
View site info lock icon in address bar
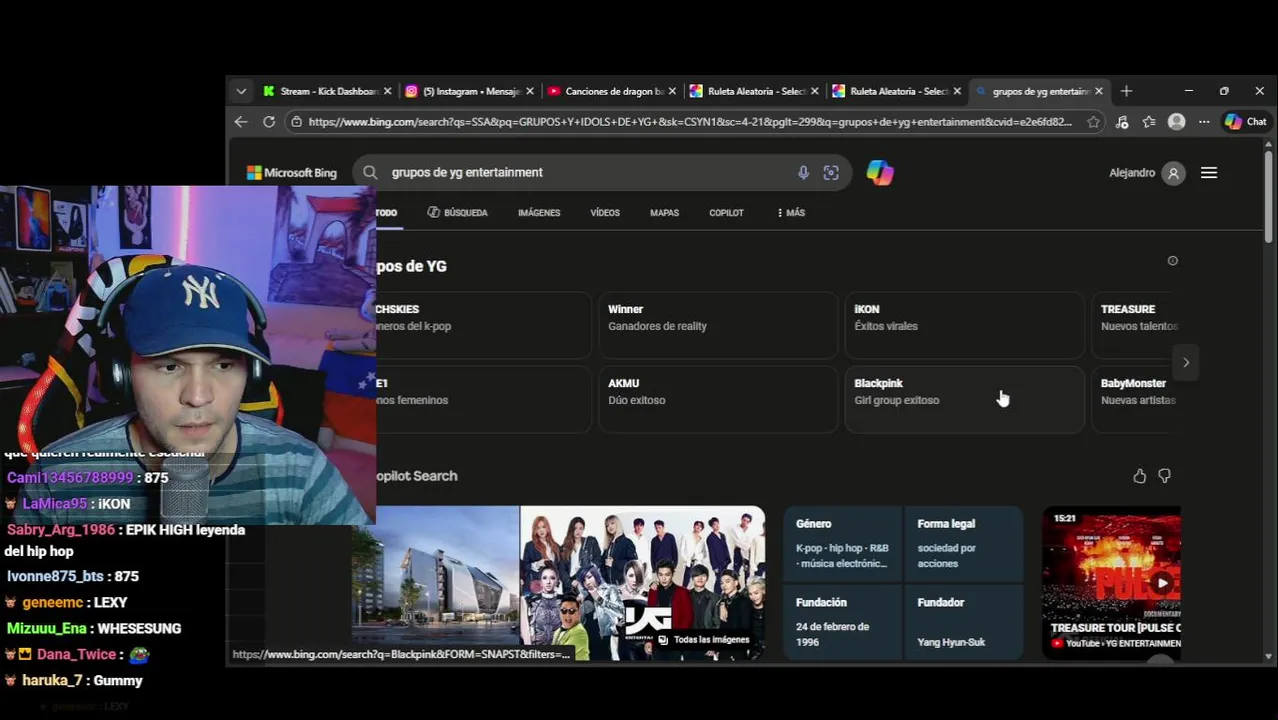(x=295, y=122)
